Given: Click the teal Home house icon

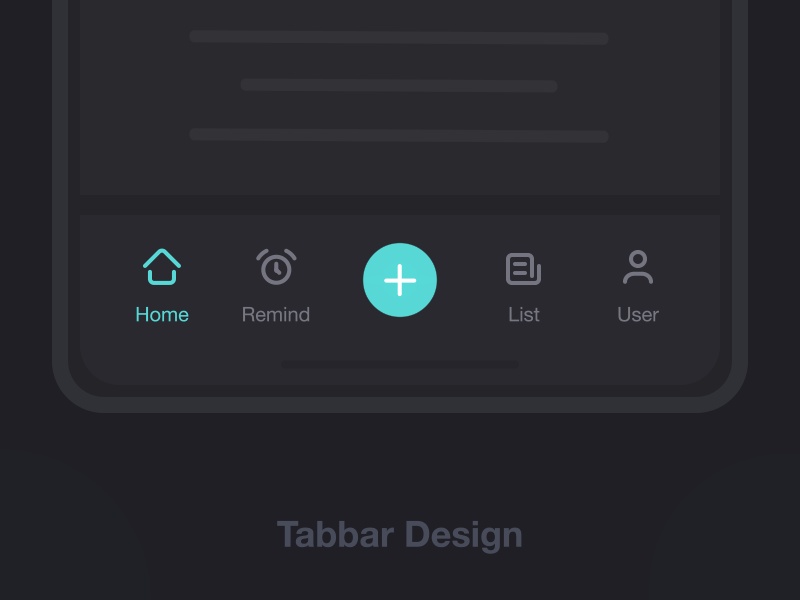Looking at the screenshot, I should tap(162, 266).
